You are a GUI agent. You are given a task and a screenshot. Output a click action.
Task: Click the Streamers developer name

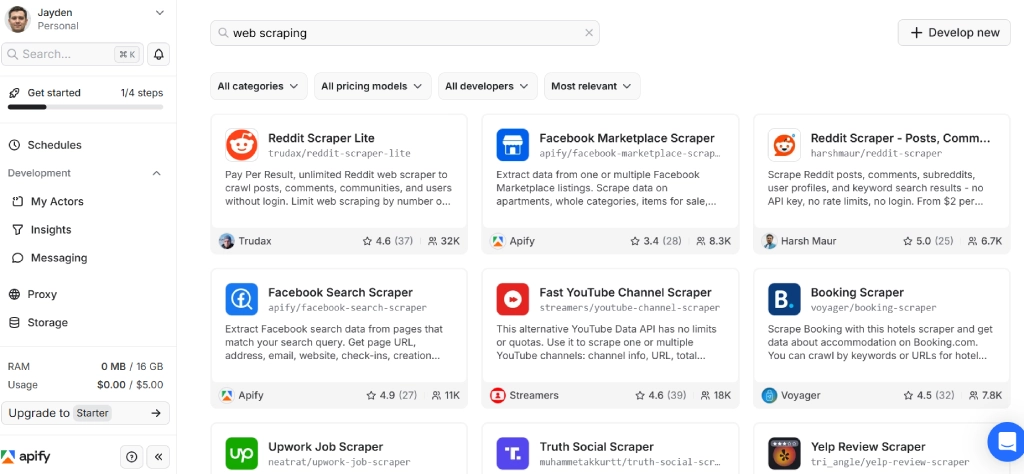point(534,395)
